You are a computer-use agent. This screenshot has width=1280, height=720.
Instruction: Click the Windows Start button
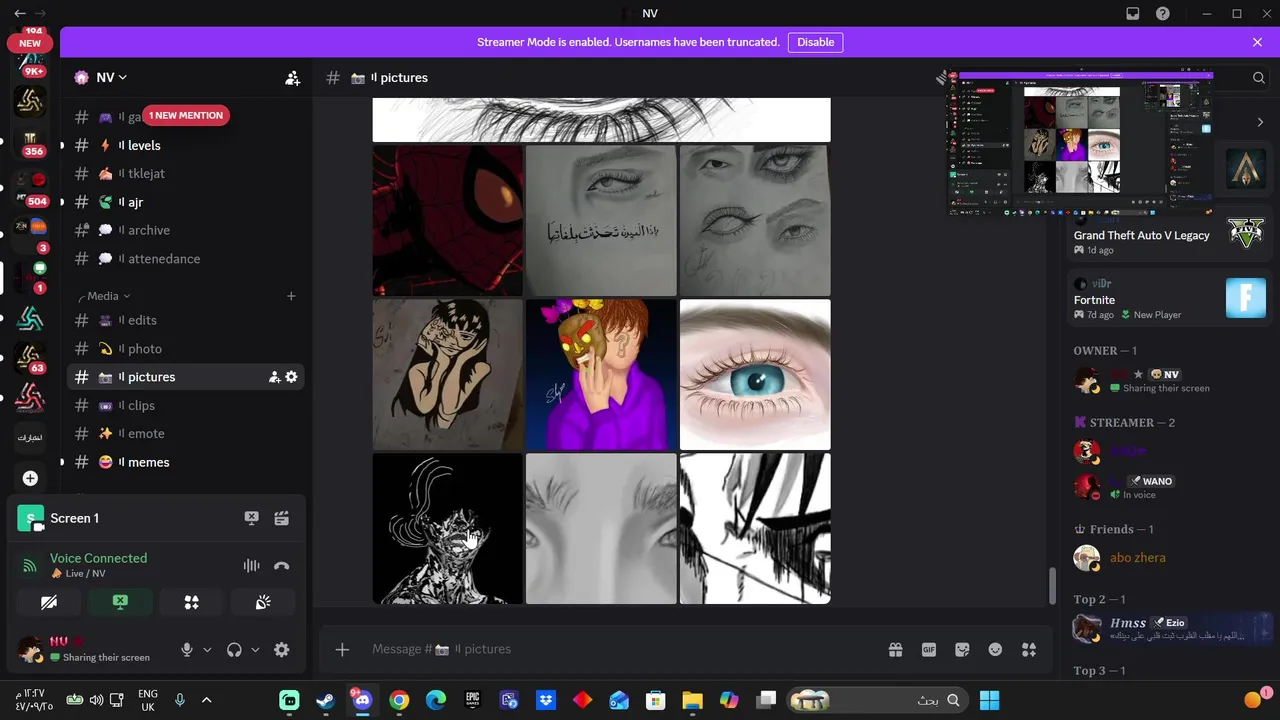[989, 700]
